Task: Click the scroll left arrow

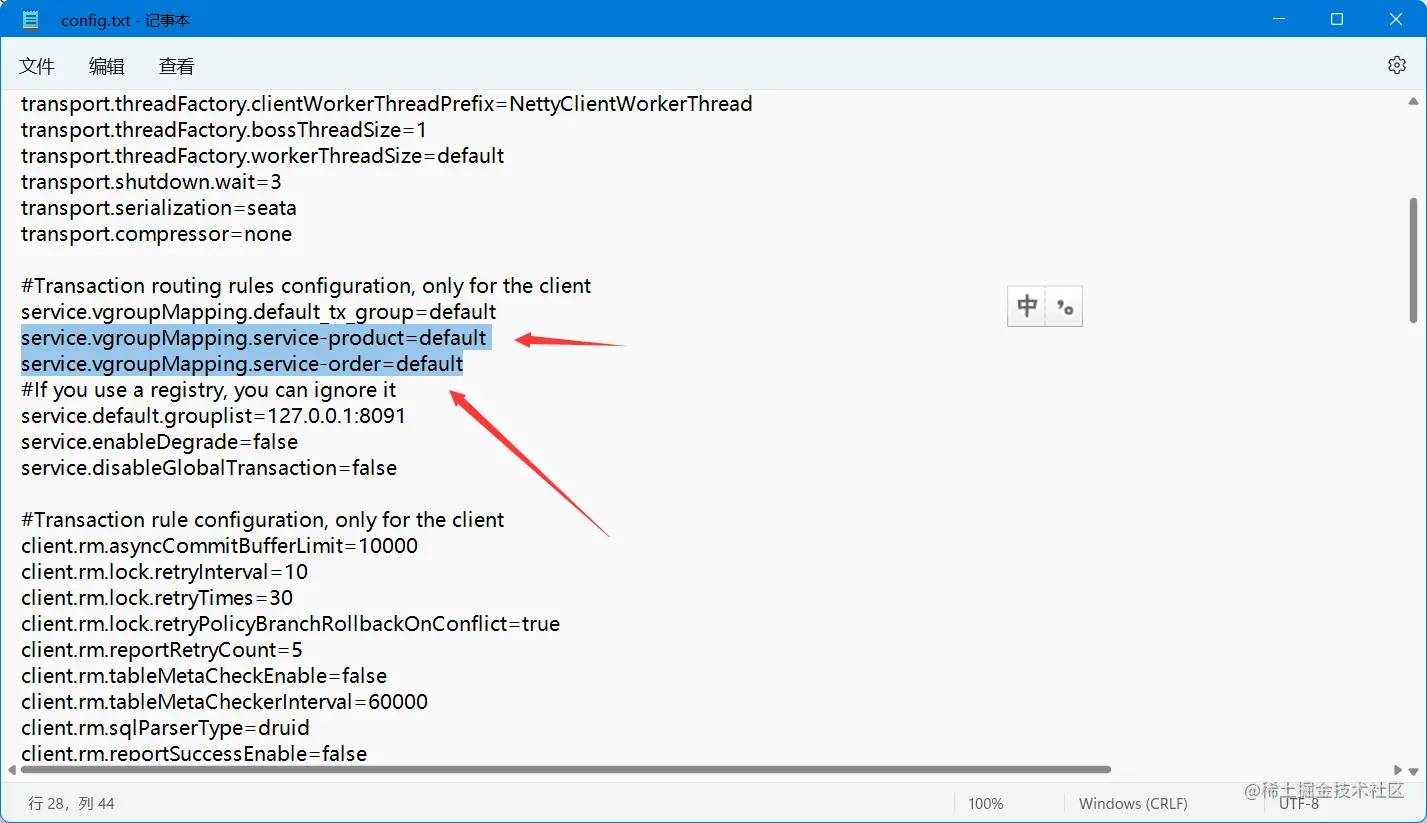Action: click(11, 770)
